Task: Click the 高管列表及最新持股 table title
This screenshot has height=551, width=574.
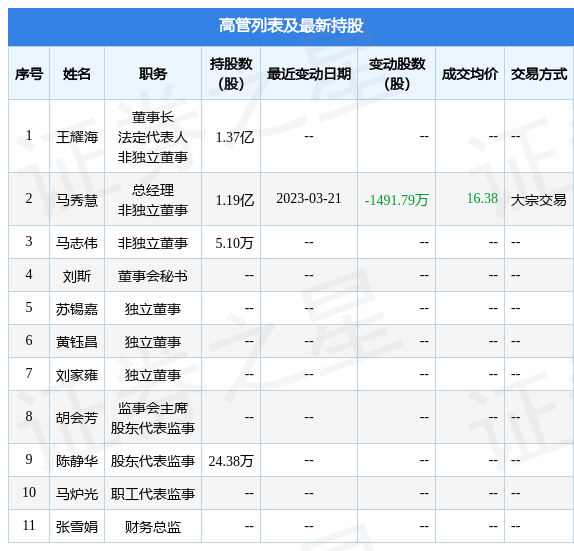Action: pos(291,26)
